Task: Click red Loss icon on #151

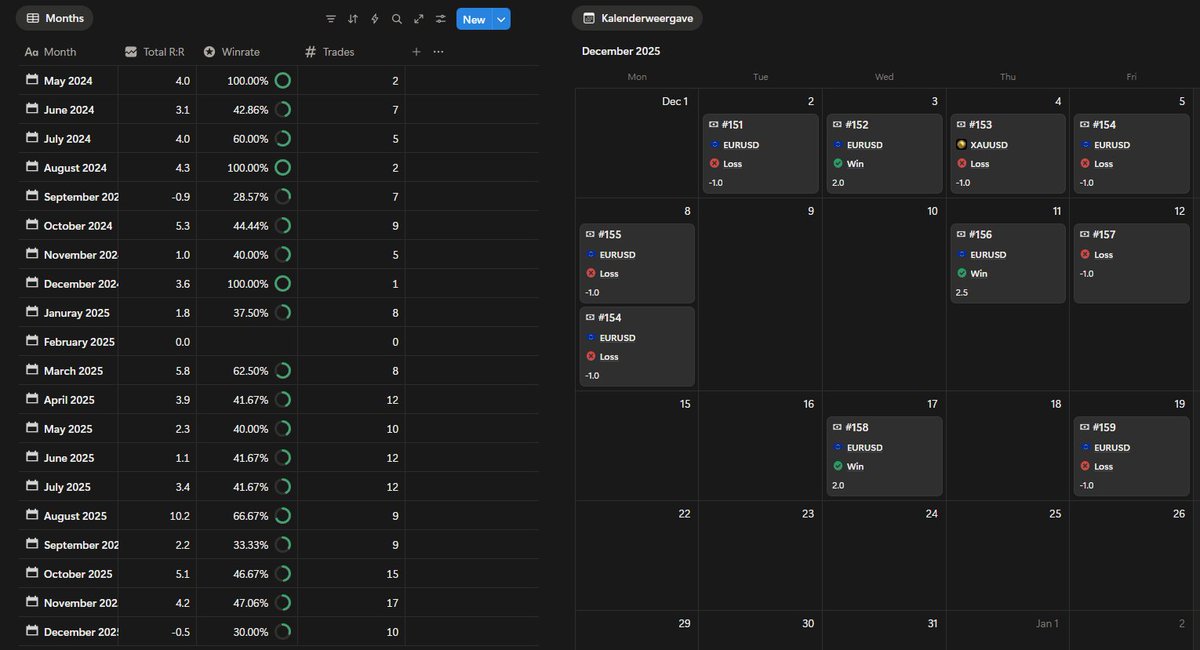Action: 715,164
